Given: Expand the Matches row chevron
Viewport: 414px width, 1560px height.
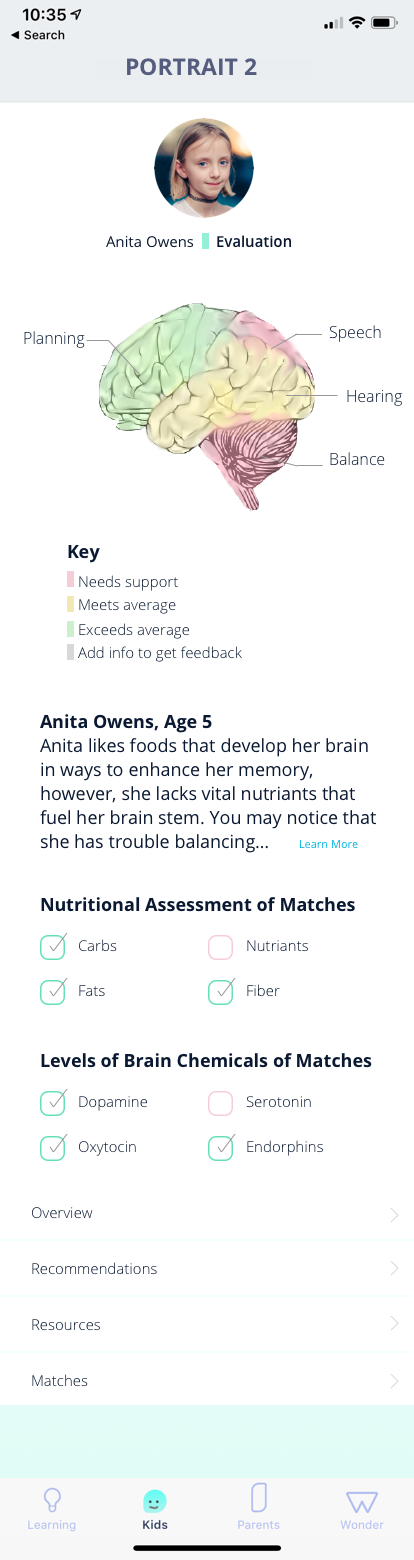Looking at the screenshot, I should (394, 1381).
